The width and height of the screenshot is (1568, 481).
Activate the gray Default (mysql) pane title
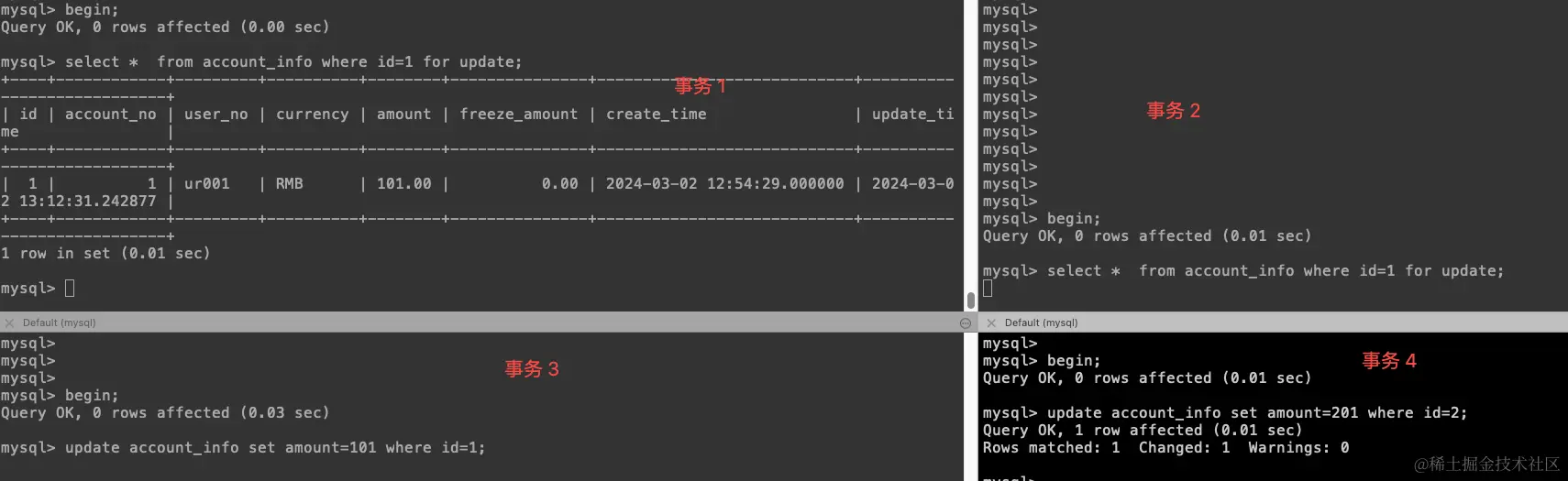pyautogui.click(x=59, y=322)
